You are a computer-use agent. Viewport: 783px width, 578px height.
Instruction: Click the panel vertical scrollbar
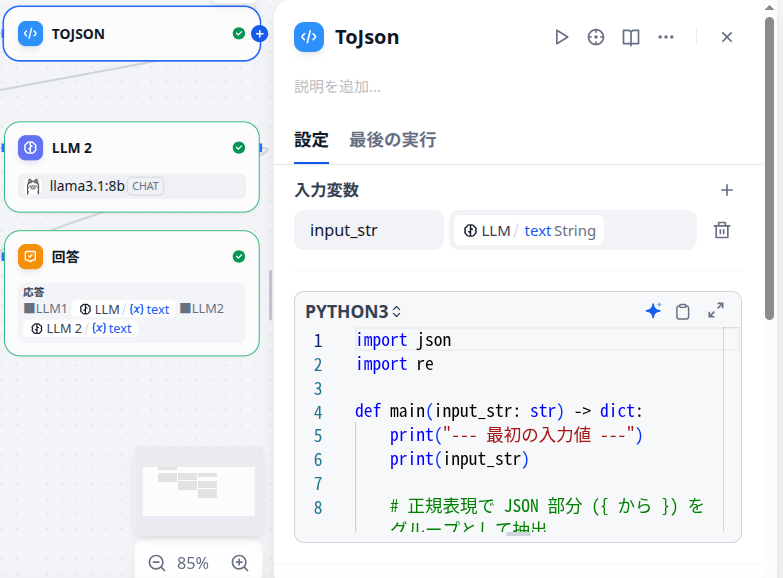pos(770,168)
